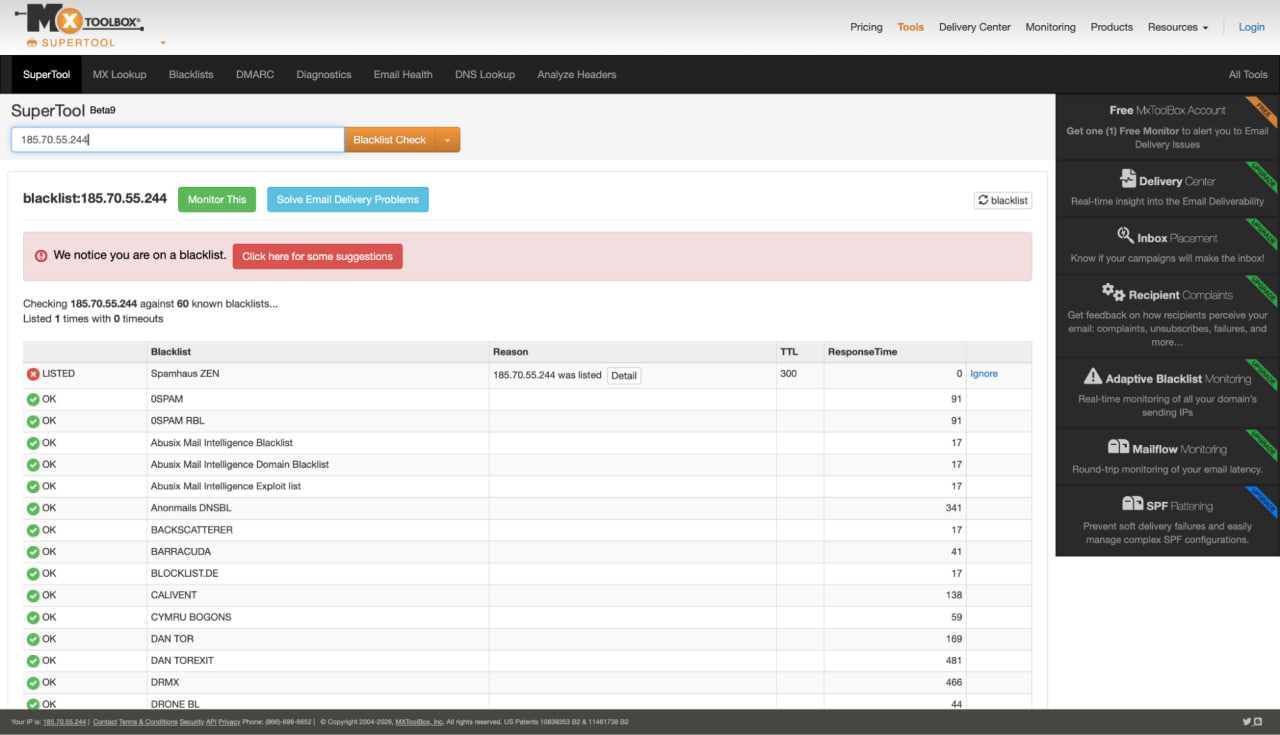
Task: Click the Login link
Action: coord(1252,27)
